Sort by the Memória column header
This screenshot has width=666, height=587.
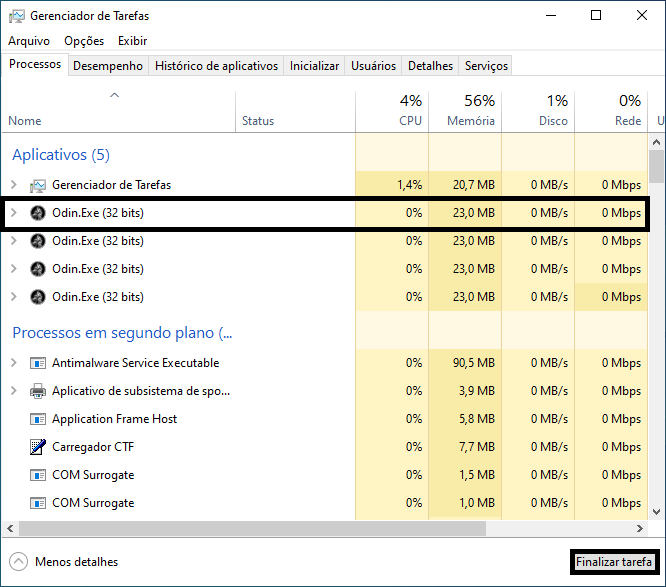point(465,111)
